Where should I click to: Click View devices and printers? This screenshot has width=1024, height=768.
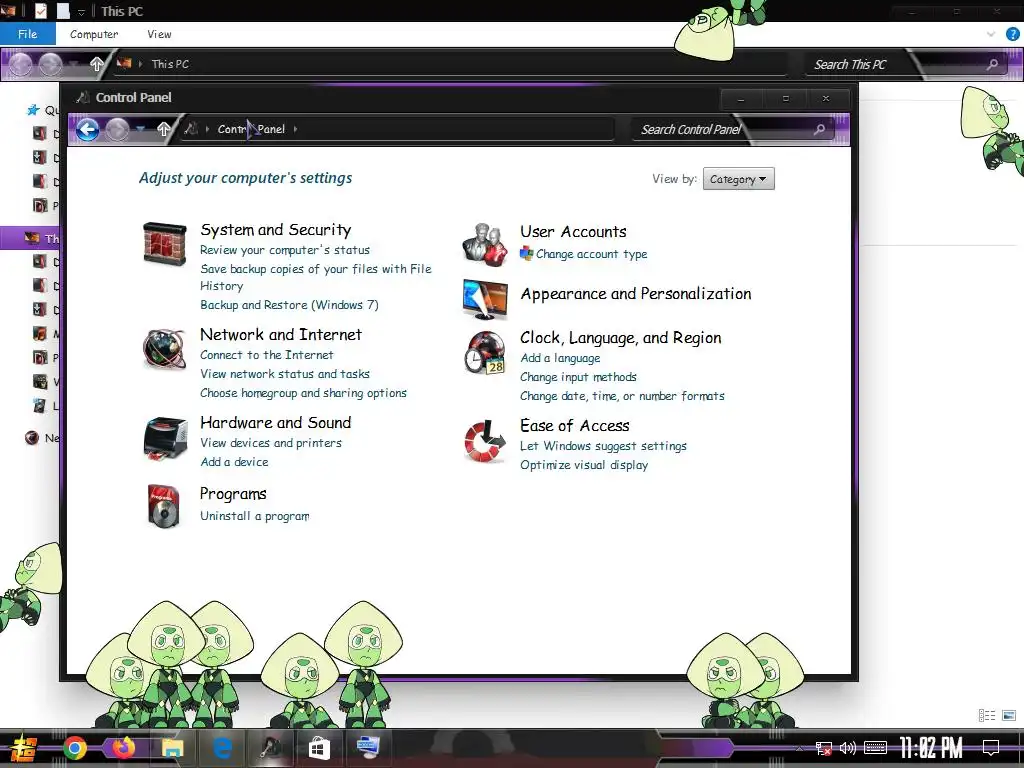(x=271, y=443)
